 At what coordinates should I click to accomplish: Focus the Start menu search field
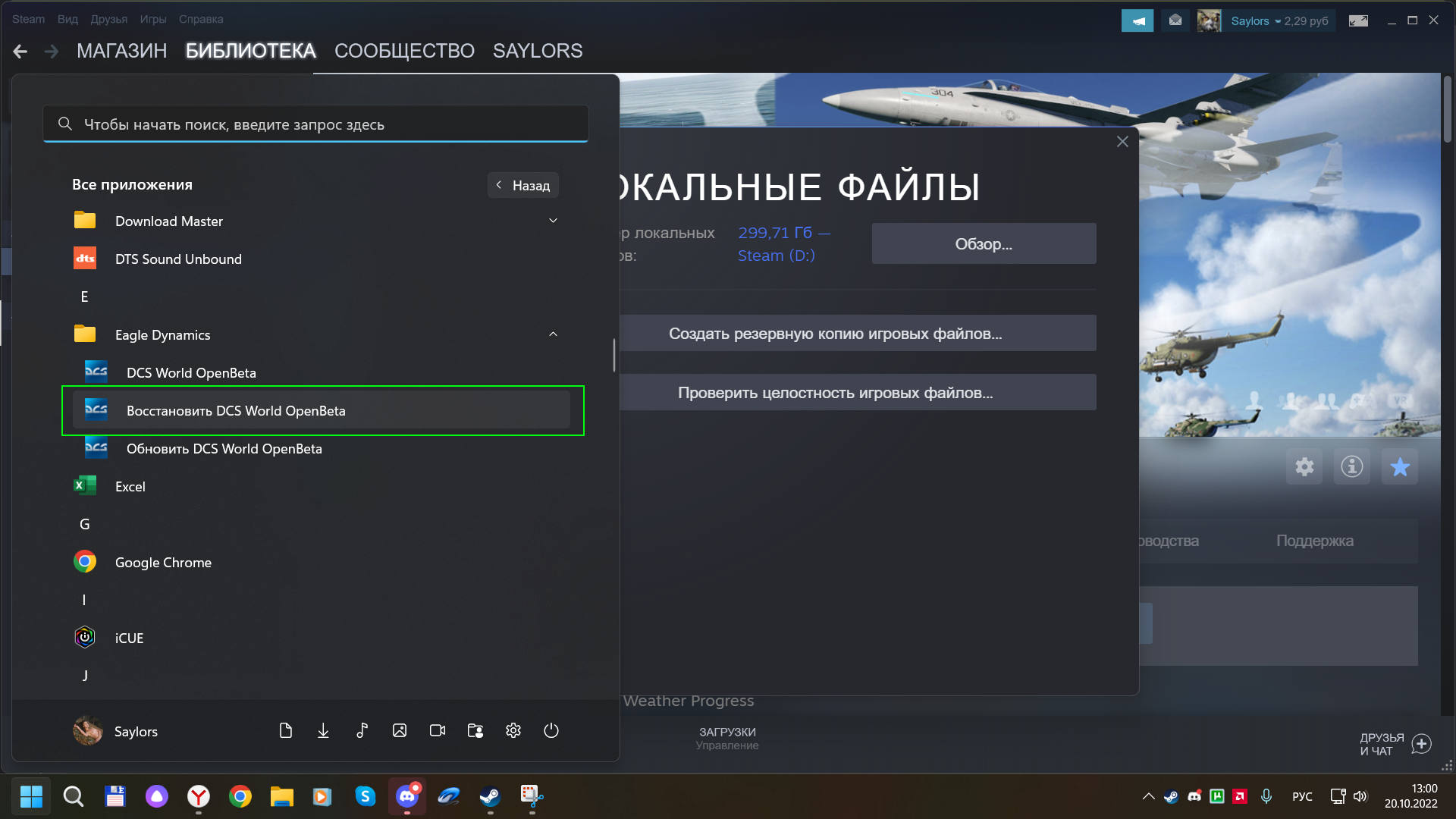pos(315,124)
